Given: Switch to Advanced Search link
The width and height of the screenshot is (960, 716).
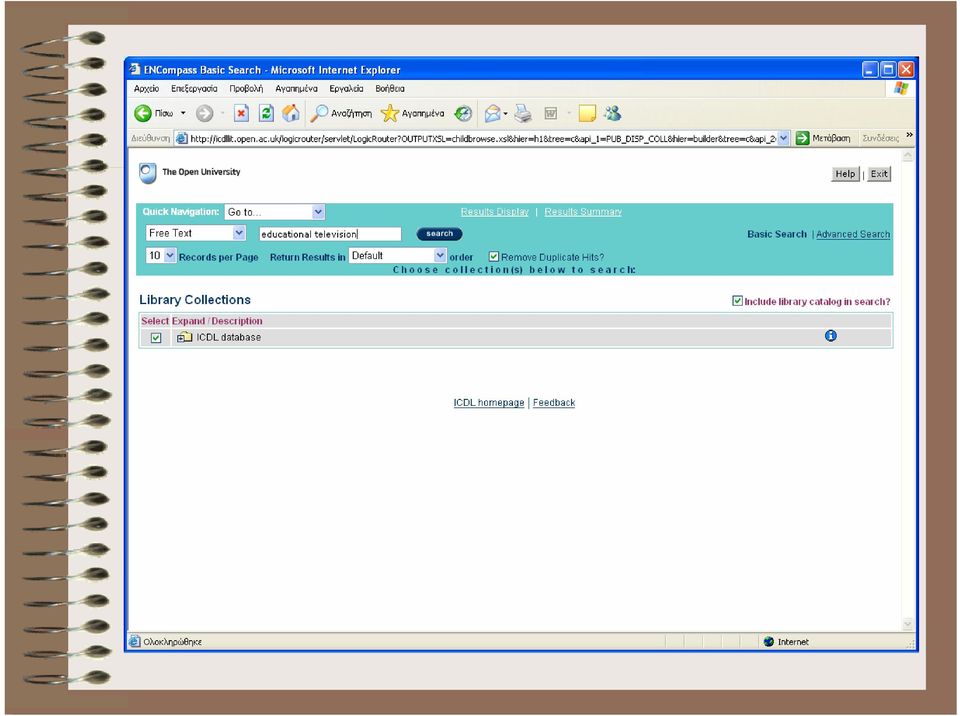Looking at the screenshot, I should tap(853, 234).
